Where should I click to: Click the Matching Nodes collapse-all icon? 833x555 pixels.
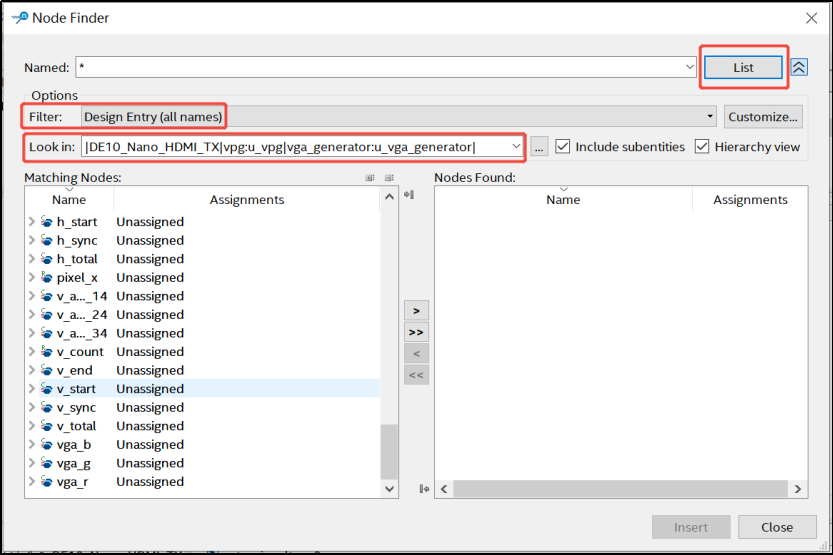click(x=389, y=178)
